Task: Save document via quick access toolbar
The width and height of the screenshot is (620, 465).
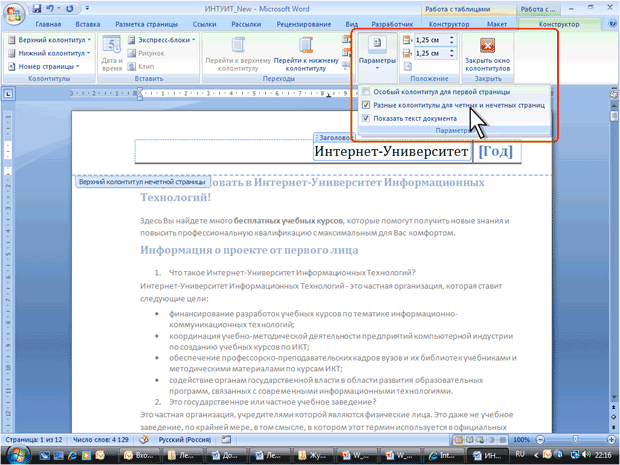Action: pos(37,8)
